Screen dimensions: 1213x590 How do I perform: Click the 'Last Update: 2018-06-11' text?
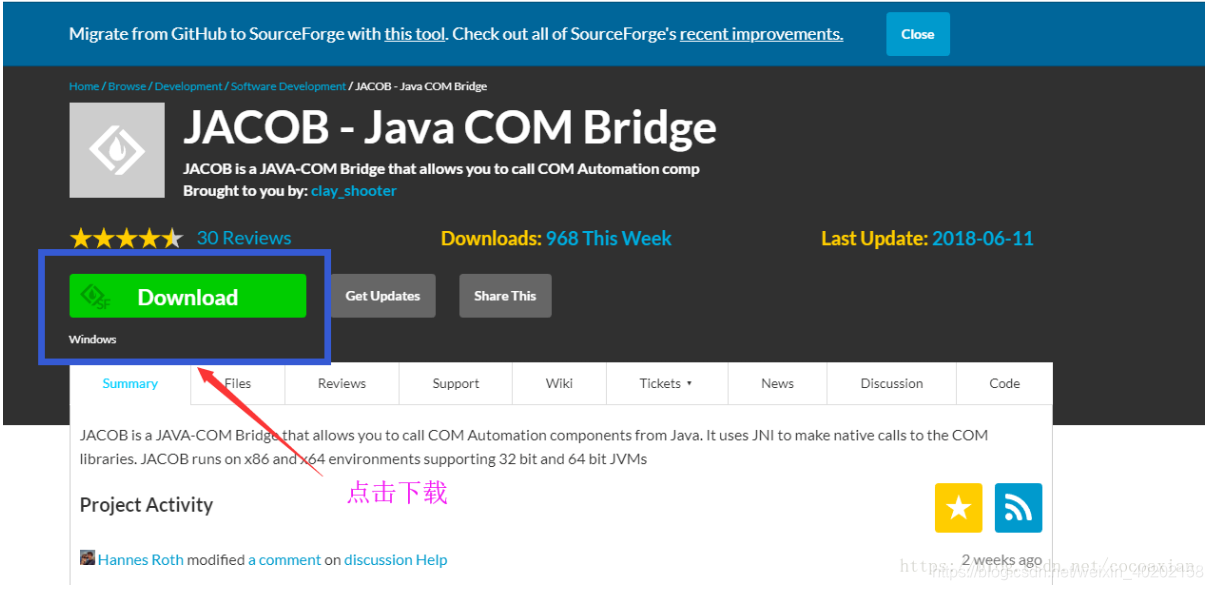pyautogui.click(x=927, y=238)
